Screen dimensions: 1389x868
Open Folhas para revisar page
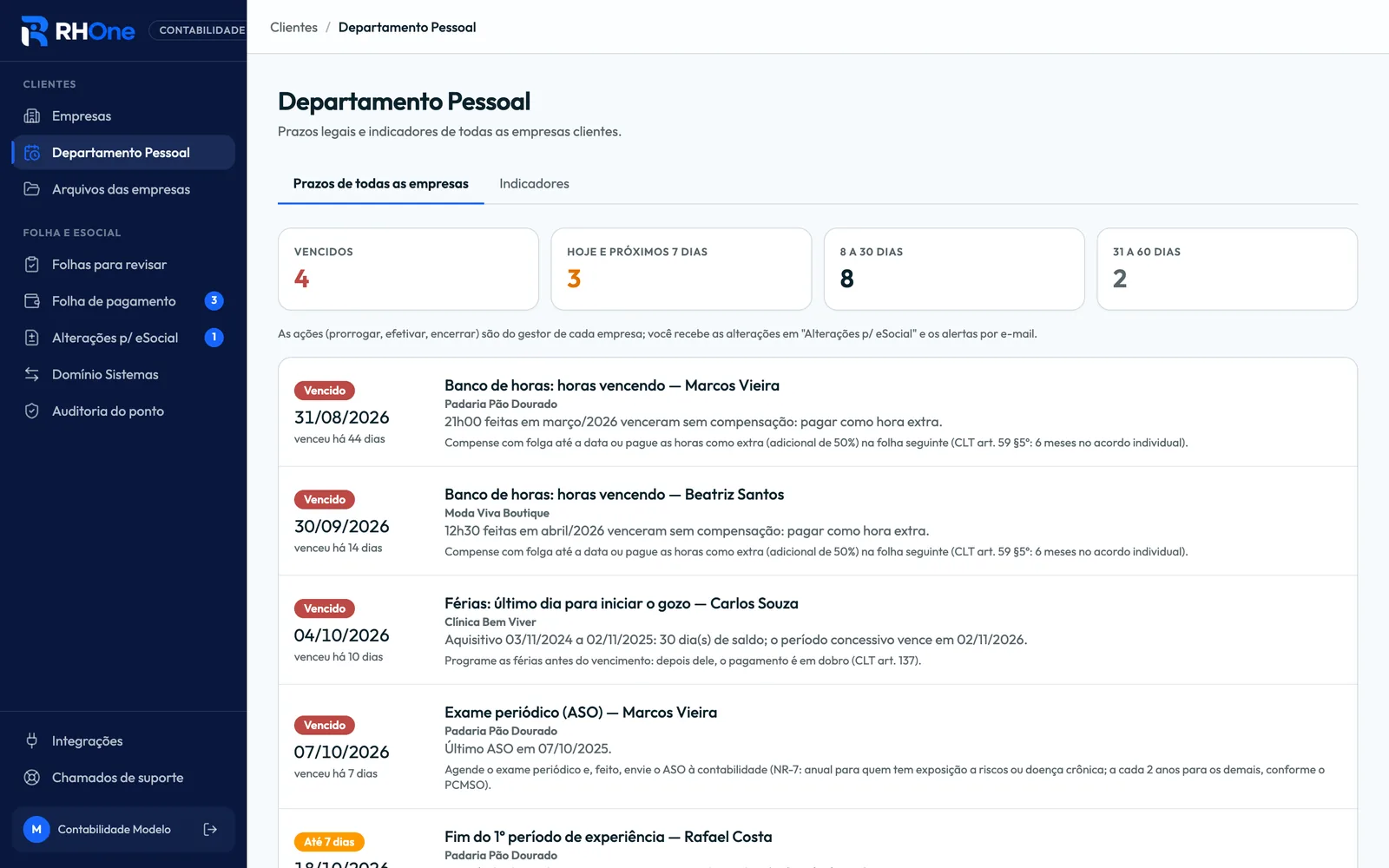click(x=123, y=265)
